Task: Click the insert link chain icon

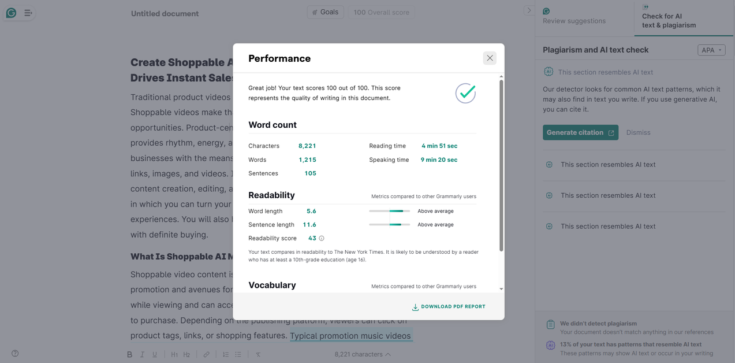Action: (206, 355)
